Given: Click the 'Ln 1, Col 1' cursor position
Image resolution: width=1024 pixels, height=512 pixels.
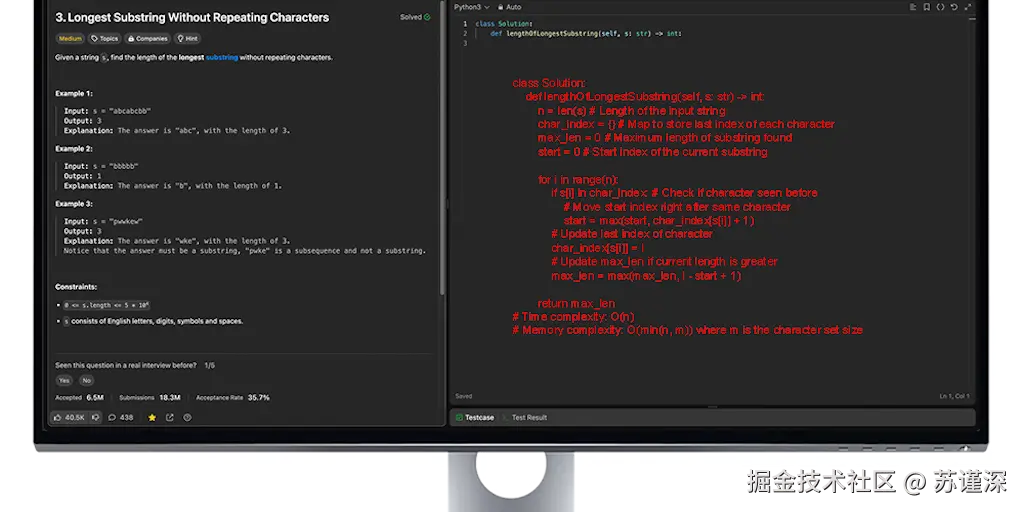Looking at the screenshot, I should [954, 396].
